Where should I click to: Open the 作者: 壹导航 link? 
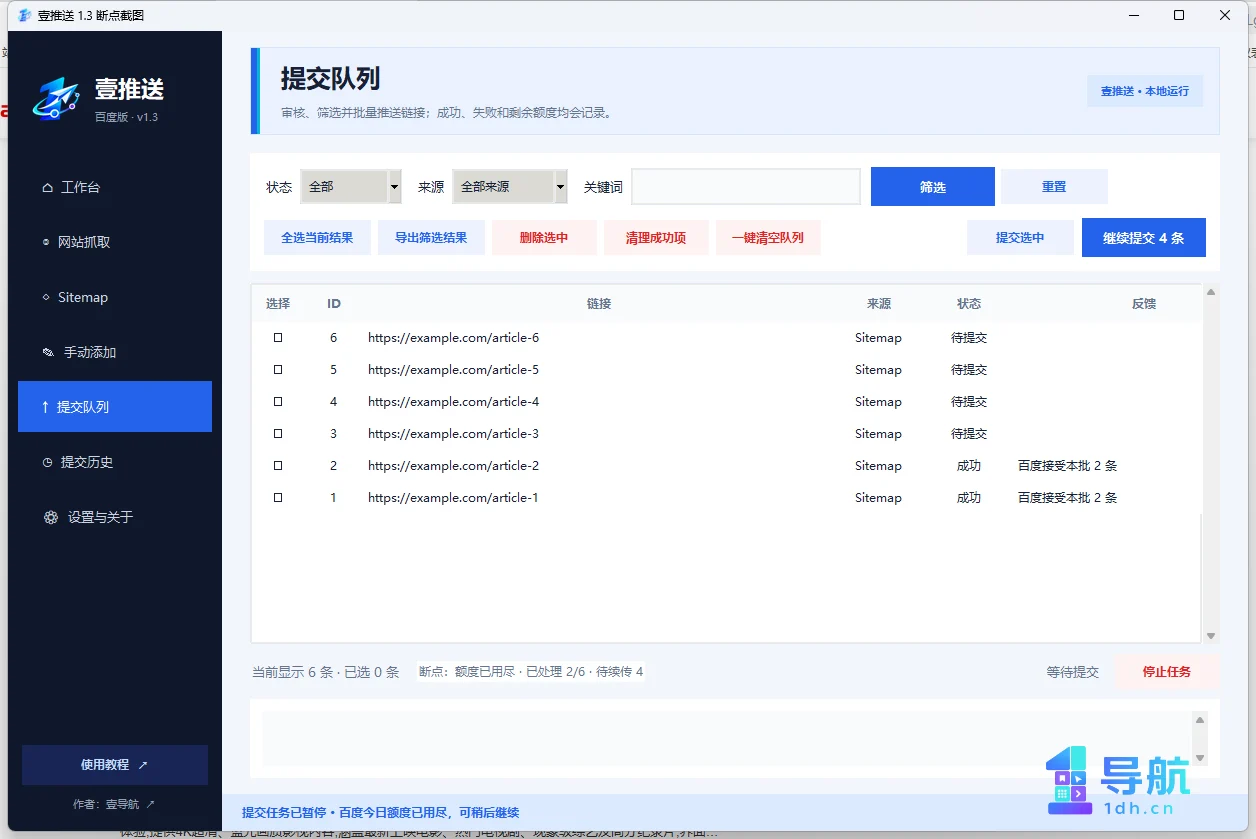pos(114,804)
